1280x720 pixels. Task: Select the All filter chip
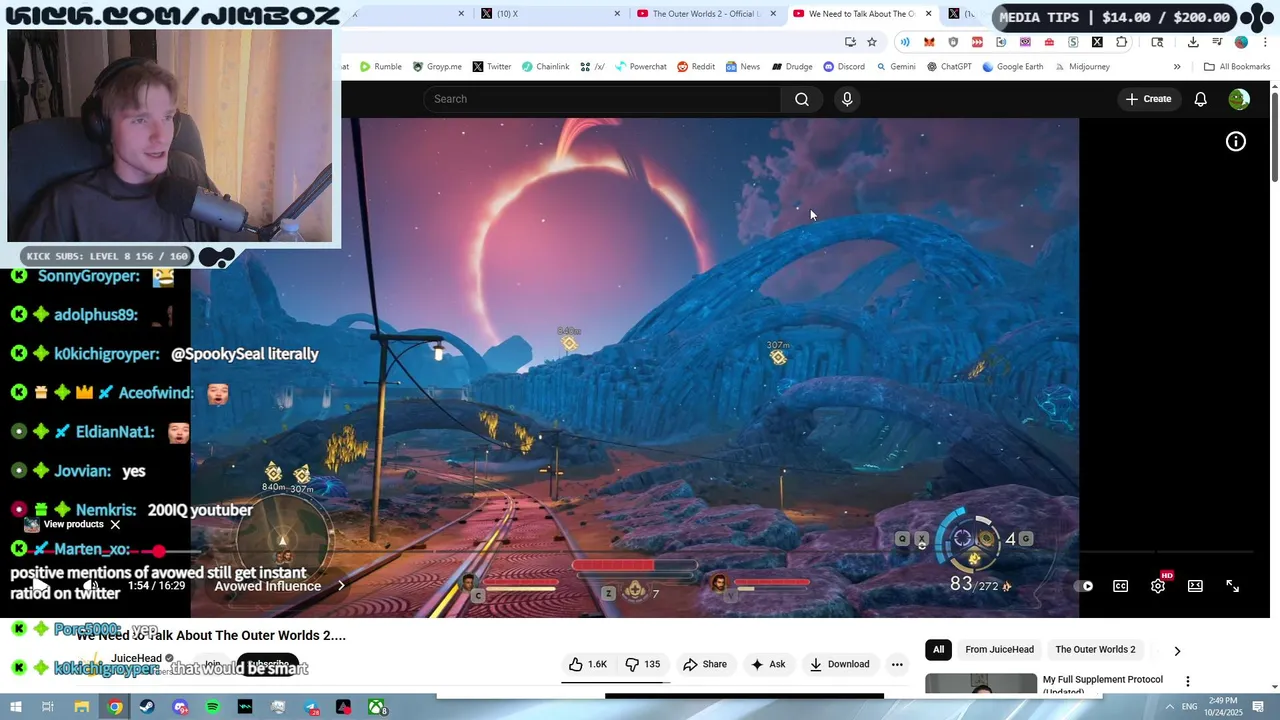[938, 650]
